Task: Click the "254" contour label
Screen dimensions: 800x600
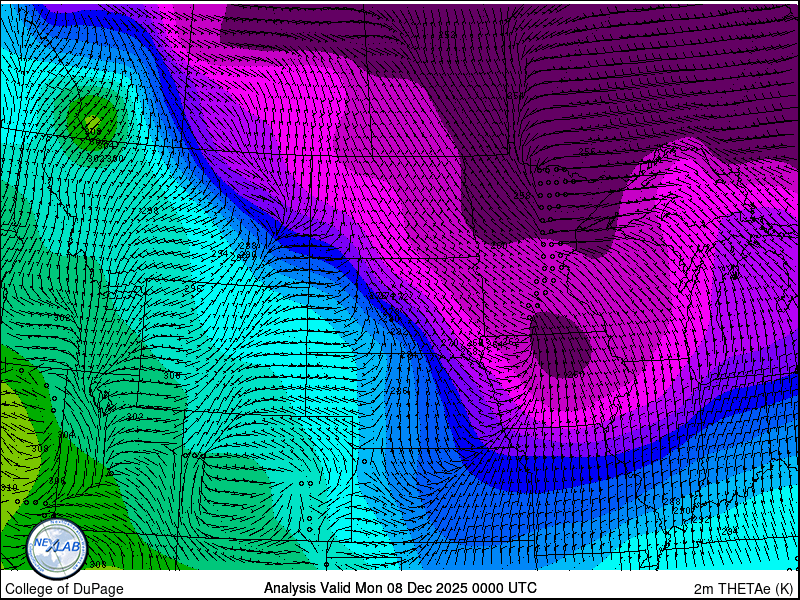Action: 516,96
